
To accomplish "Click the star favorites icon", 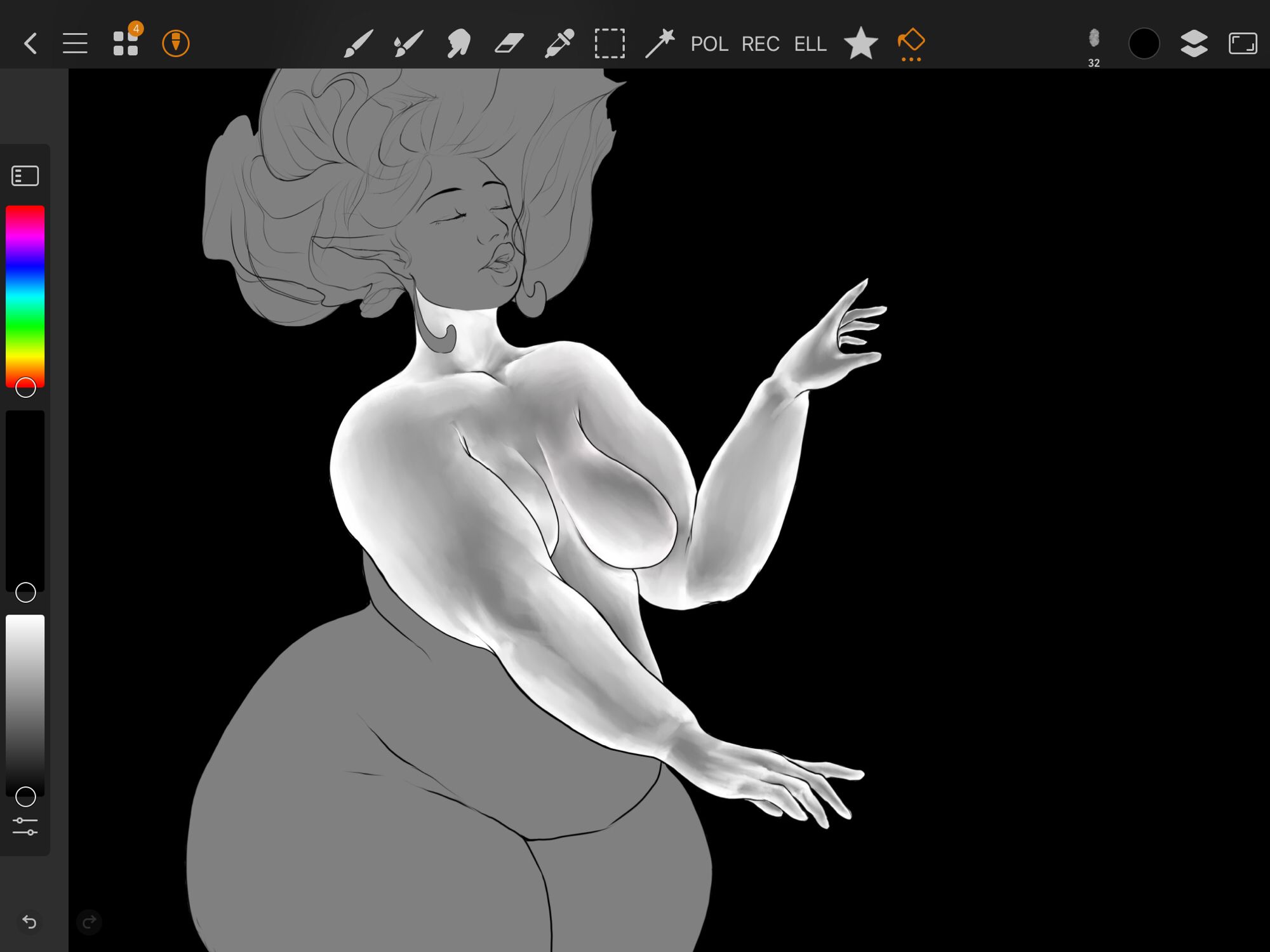I will coord(861,43).
